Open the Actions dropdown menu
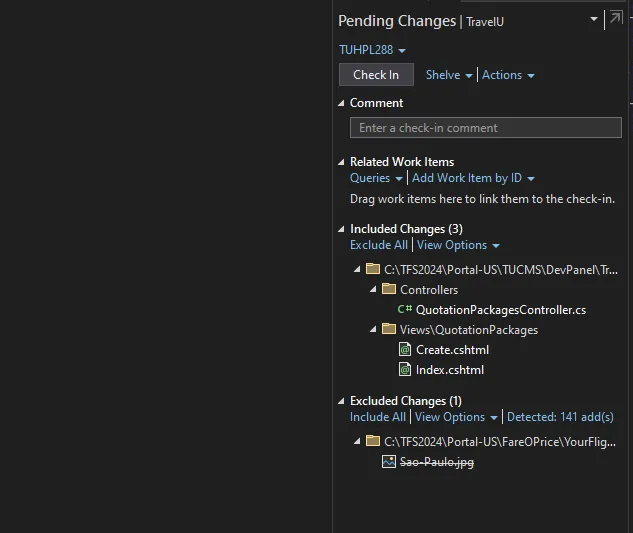The height and width of the screenshot is (533, 633). [x=508, y=75]
